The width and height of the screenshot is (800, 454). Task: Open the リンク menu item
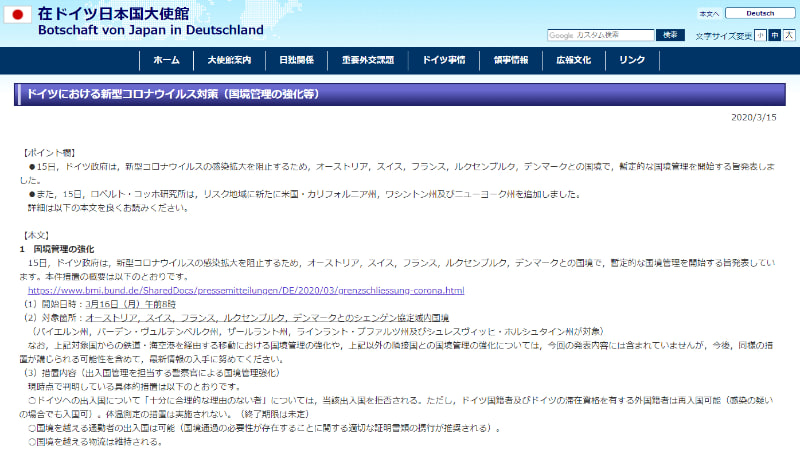coord(632,60)
